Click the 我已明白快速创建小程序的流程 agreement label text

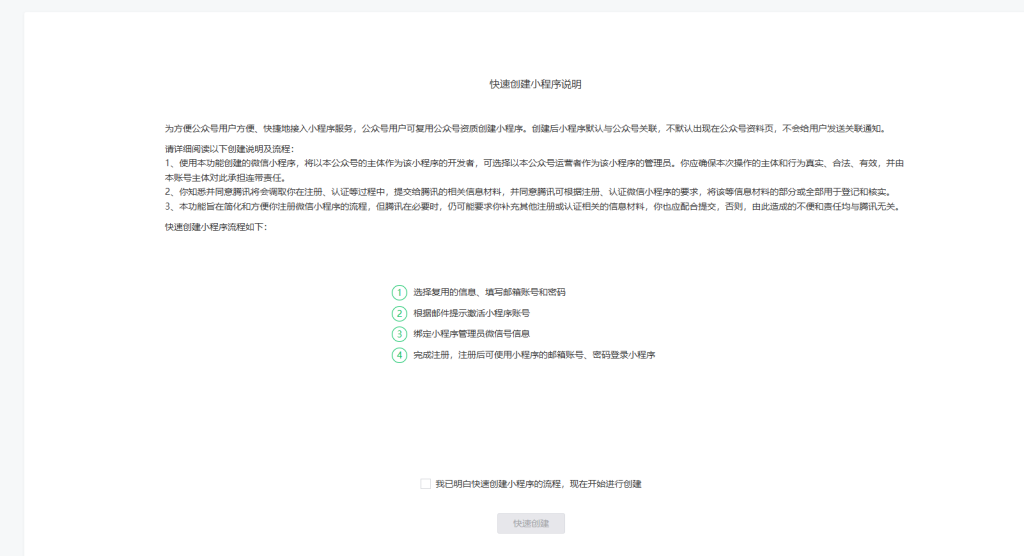coord(500,484)
